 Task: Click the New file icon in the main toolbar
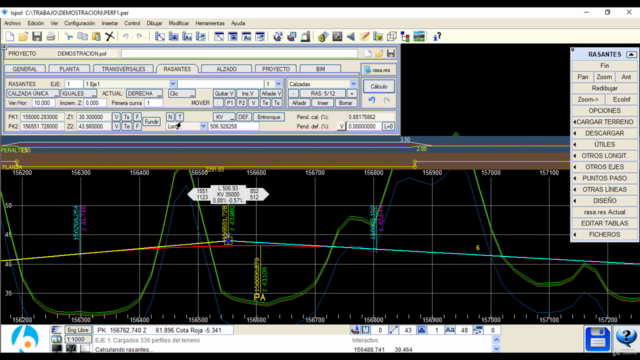(10, 37)
